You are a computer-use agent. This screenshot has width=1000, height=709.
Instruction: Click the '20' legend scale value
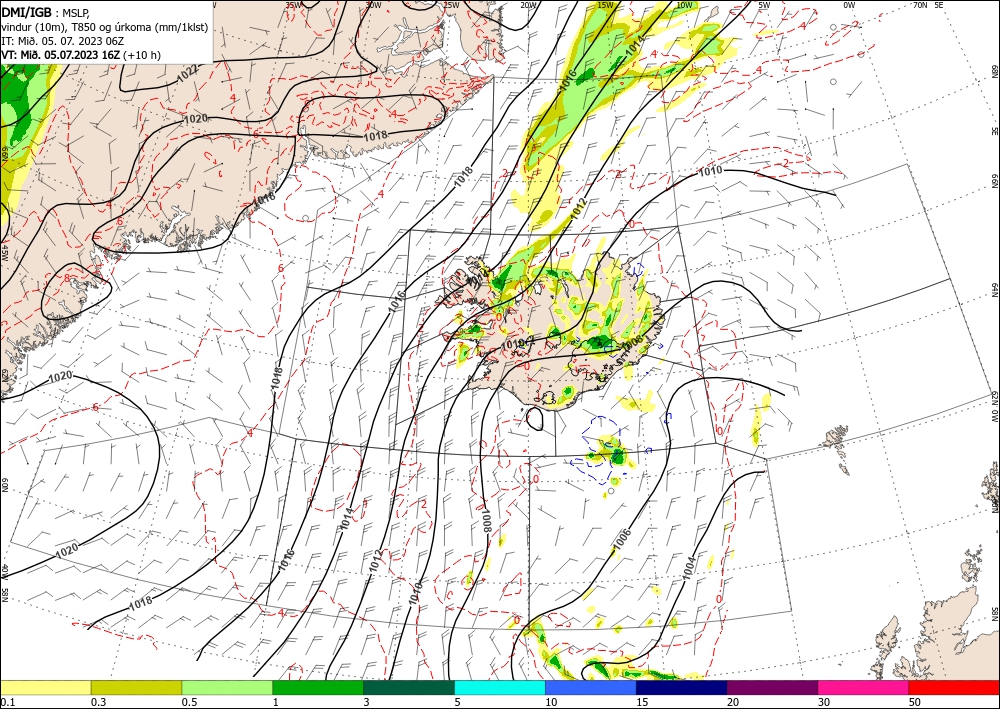(x=733, y=702)
